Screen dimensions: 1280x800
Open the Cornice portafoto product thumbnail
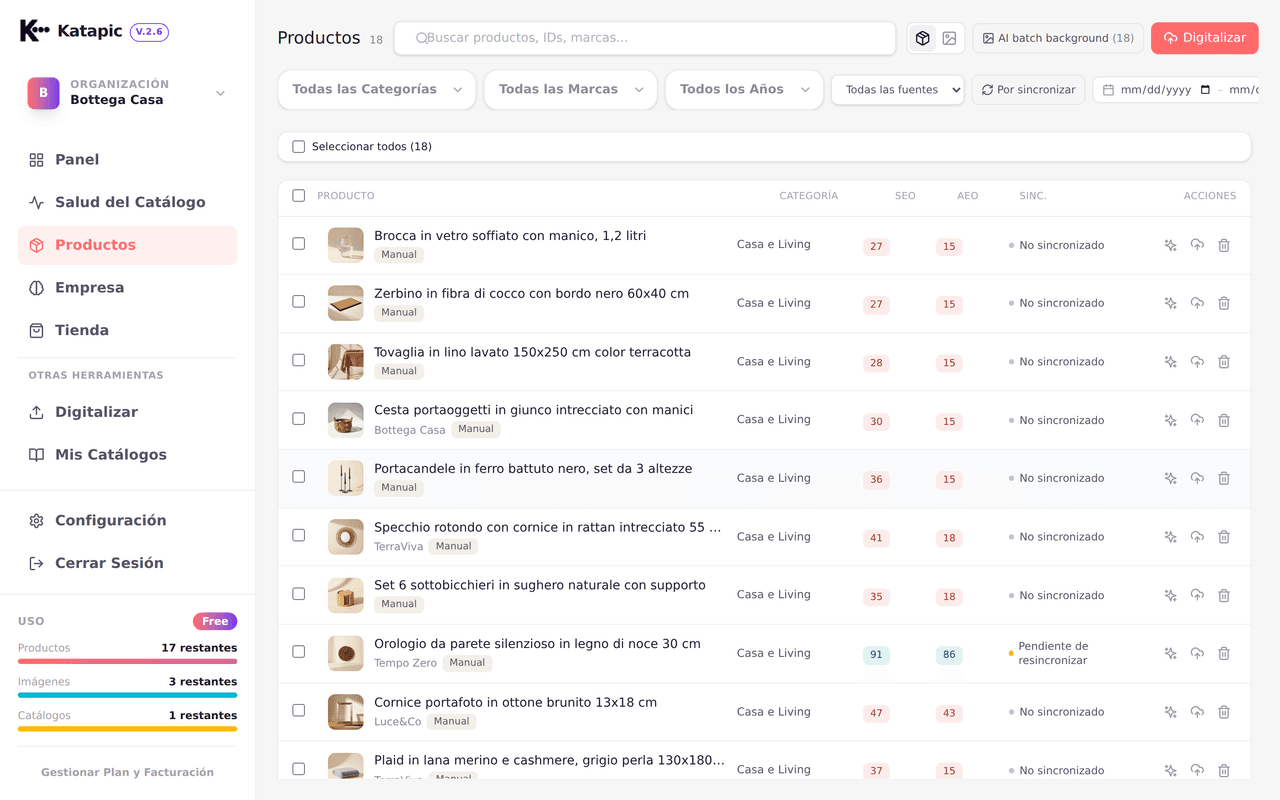(346, 712)
